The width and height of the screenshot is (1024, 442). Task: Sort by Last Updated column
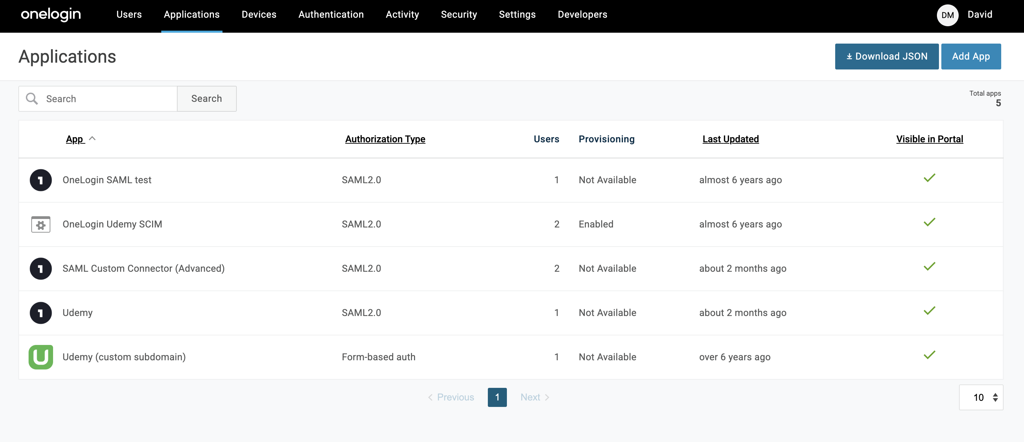(731, 139)
